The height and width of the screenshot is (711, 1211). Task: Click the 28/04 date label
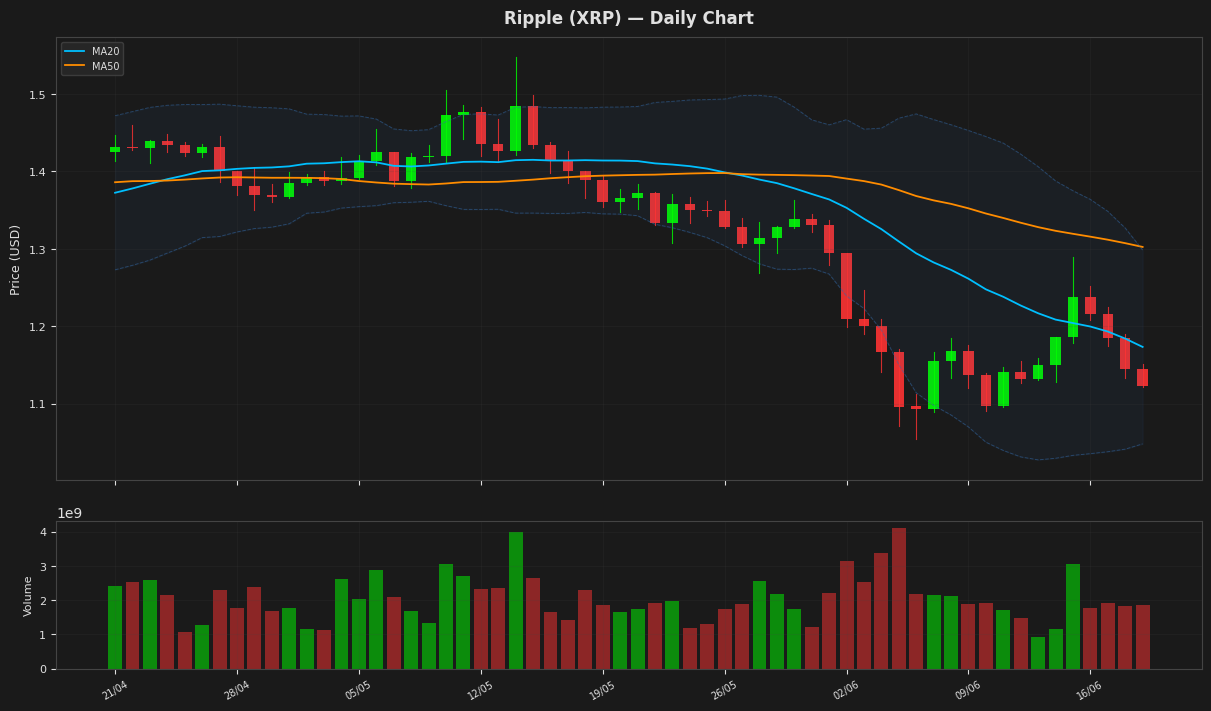pyautogui.click(x=237, y=690)
